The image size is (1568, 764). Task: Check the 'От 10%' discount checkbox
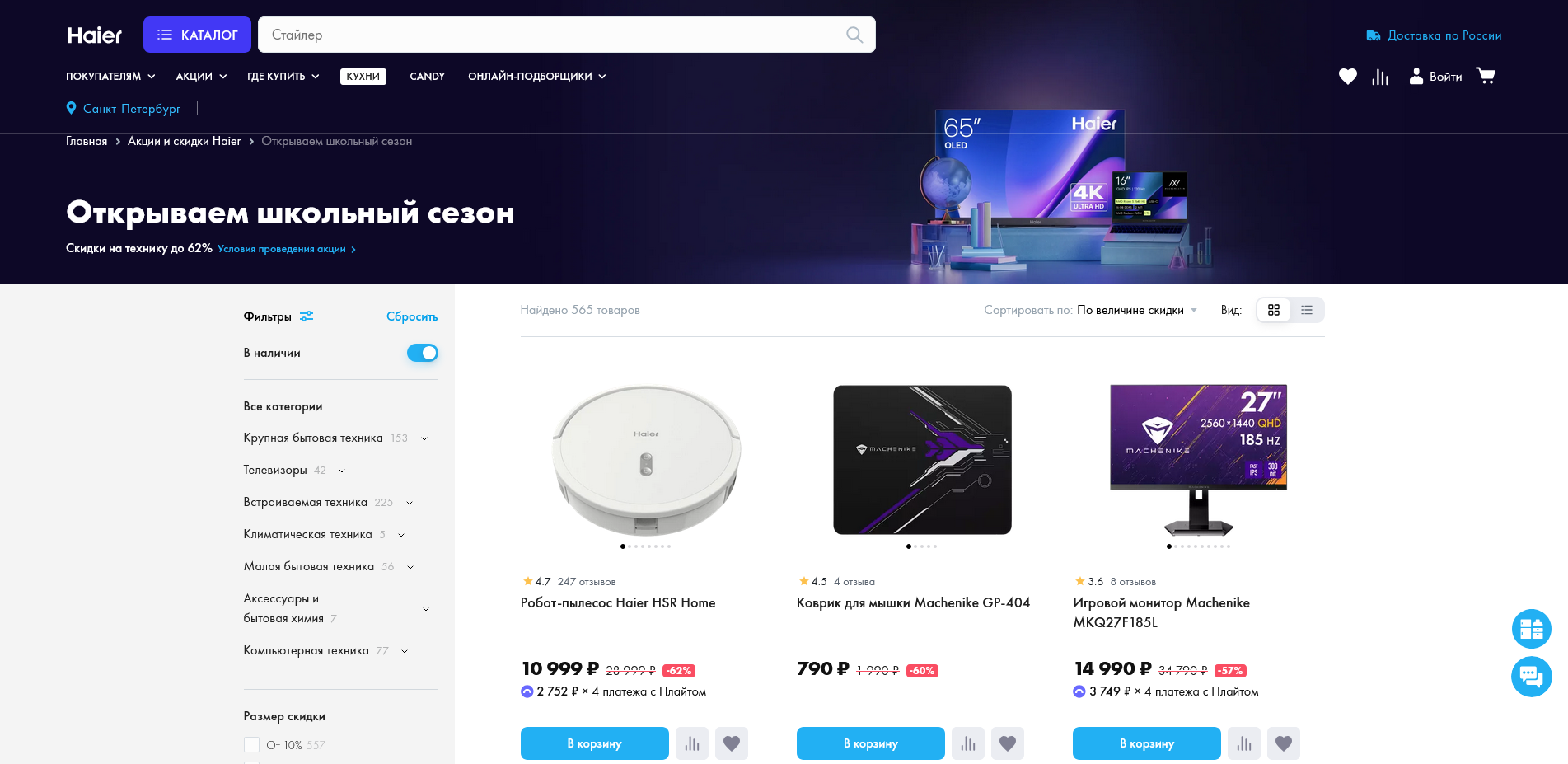(252, 745)
